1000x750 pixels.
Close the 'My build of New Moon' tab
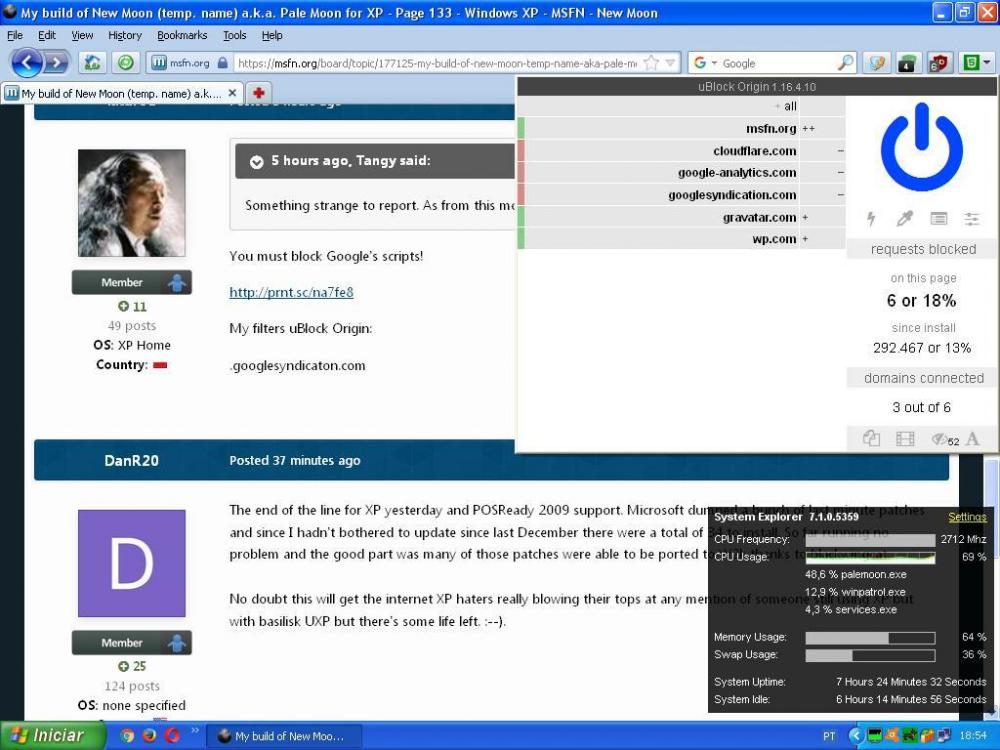coord(232,93)
